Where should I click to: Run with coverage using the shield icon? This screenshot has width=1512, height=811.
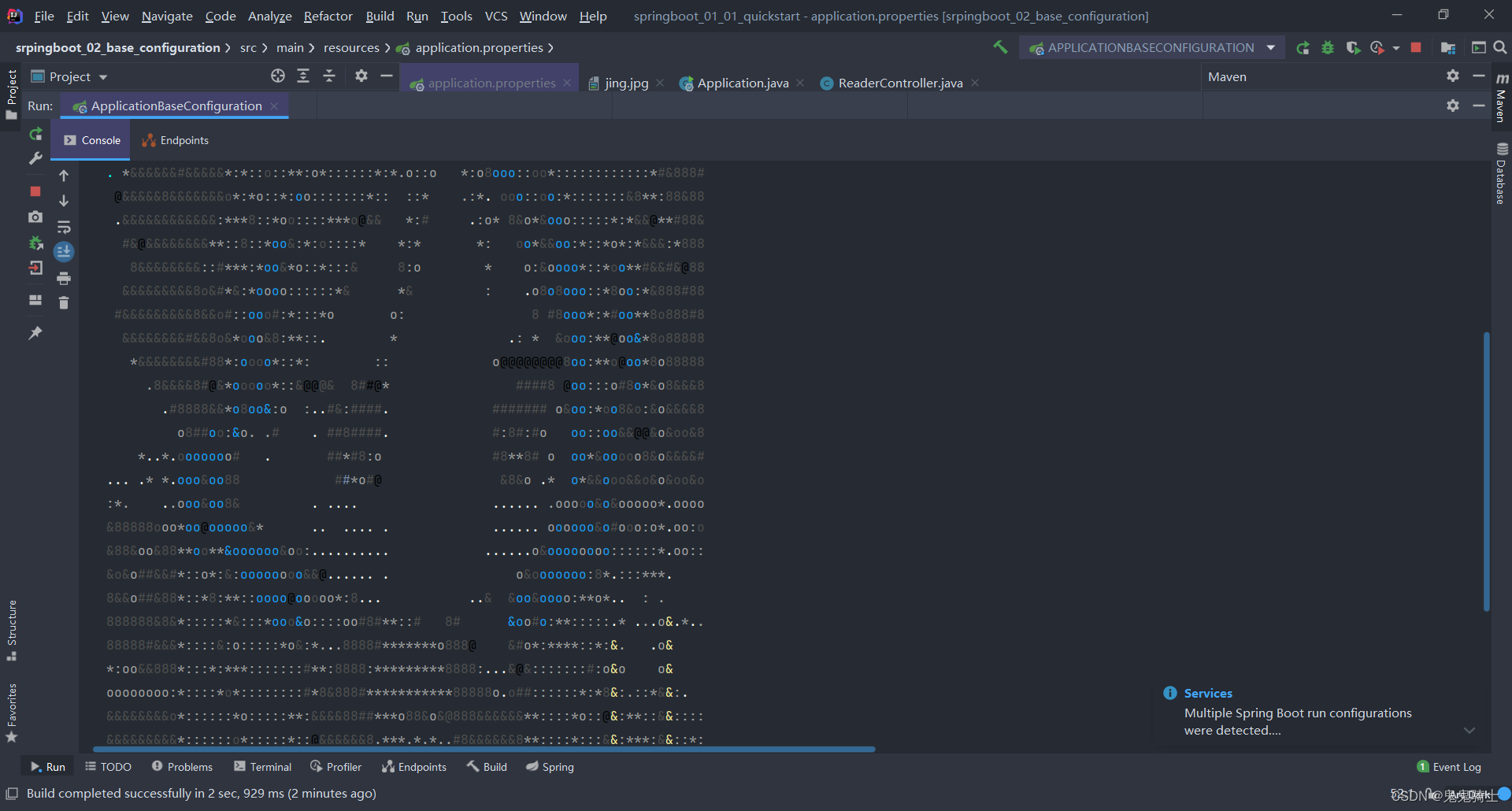(x=1353, y=48)
